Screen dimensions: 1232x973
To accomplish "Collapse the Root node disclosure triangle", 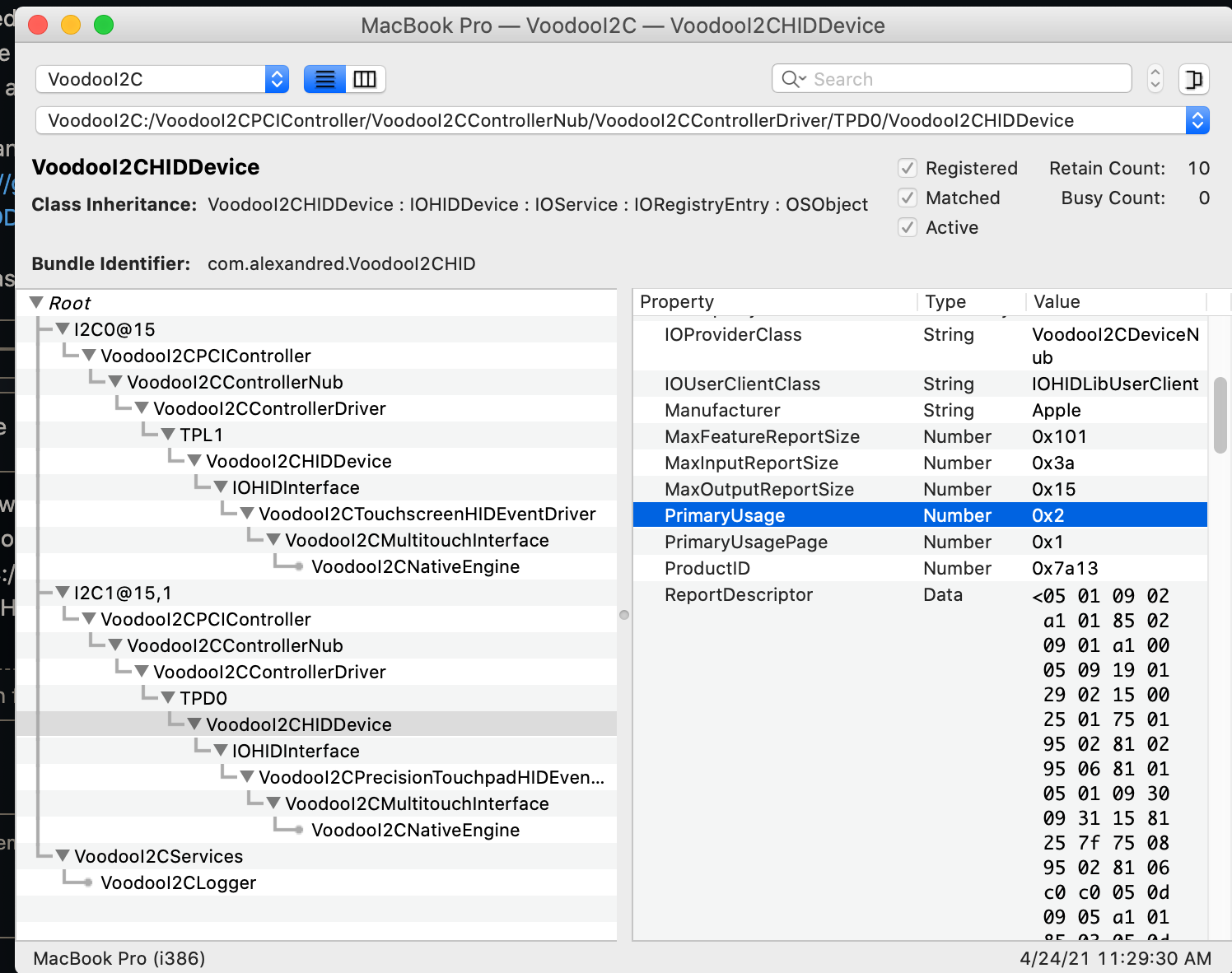I will 35,302.
